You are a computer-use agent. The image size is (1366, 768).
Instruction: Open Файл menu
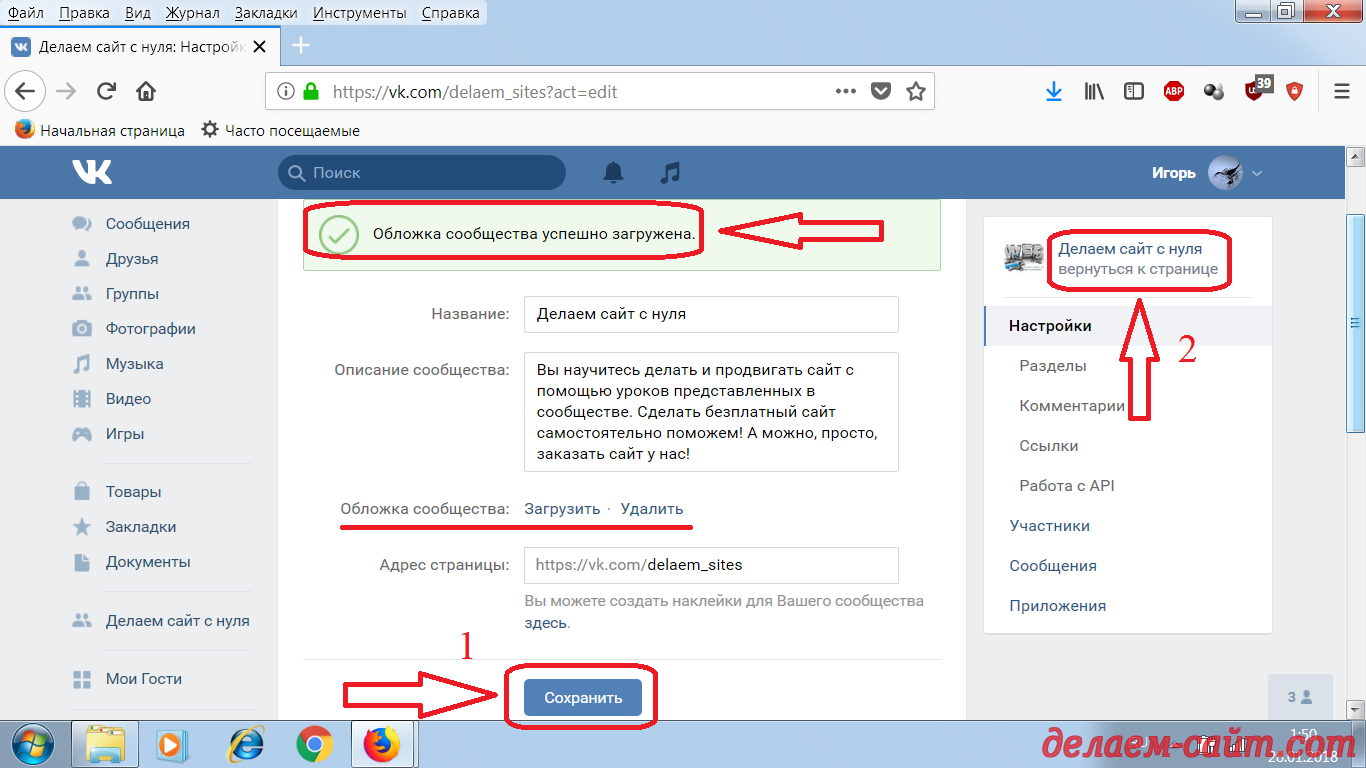click(x=25, y=13)
